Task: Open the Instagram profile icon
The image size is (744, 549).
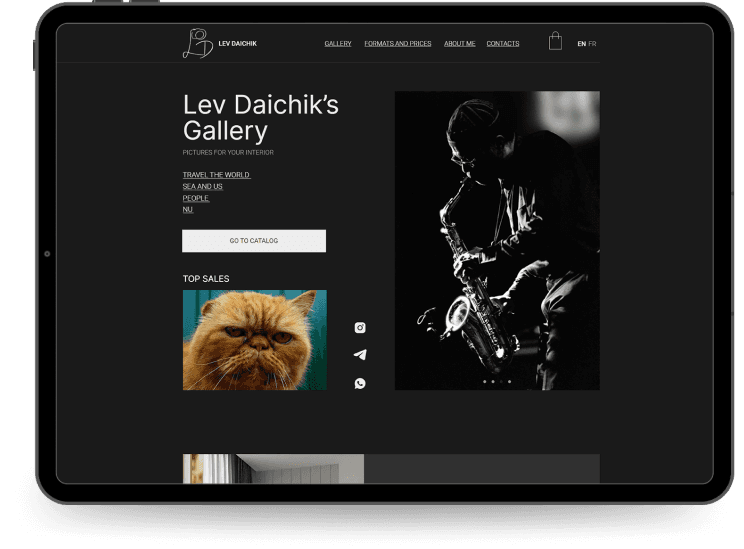Action: point(360,327)
